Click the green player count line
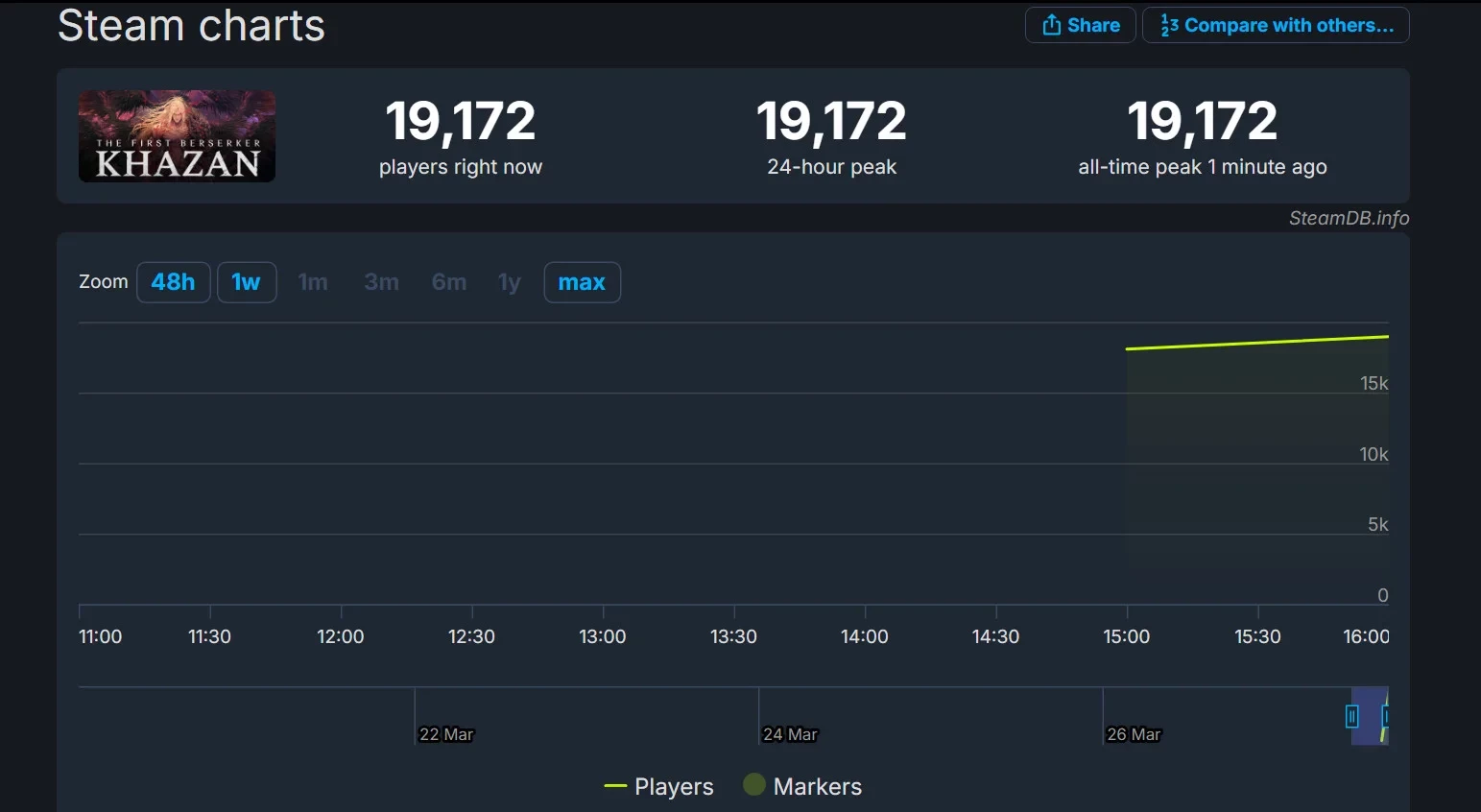Image resolution: width=1481 pixels, height=812 pixels. tap(1257, 343)
